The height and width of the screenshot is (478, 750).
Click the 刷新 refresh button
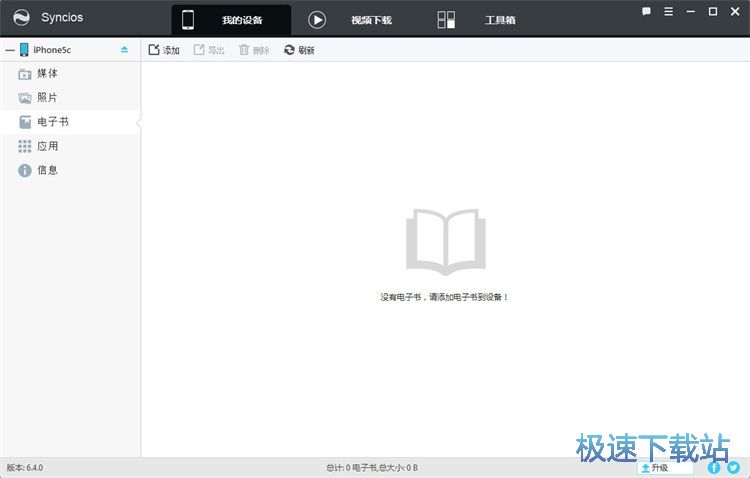click(x=299, y=50)
